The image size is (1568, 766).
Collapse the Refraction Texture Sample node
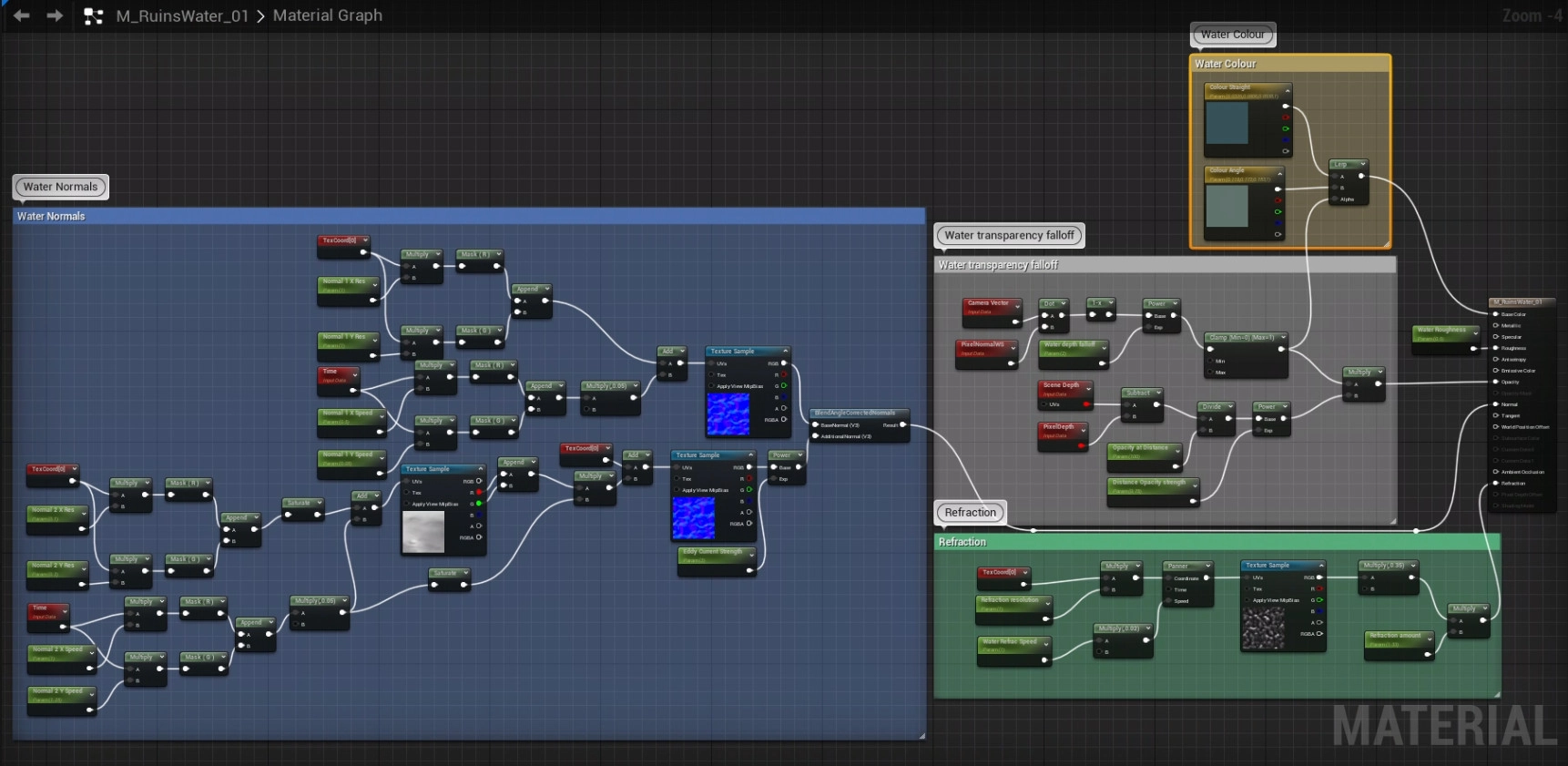point(1320,566)
